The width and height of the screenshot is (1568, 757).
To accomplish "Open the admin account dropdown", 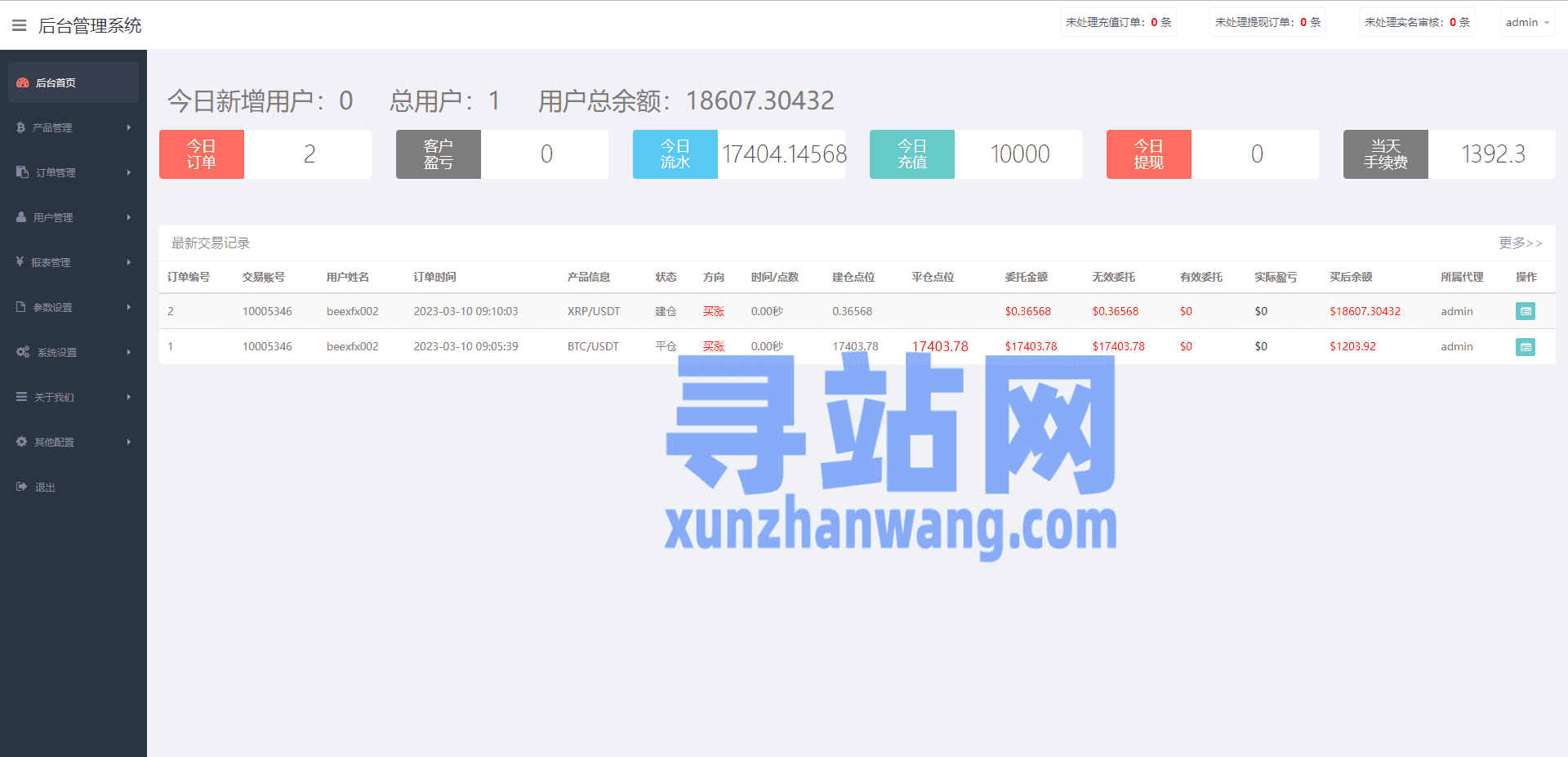I will [x=1527, y=22].
